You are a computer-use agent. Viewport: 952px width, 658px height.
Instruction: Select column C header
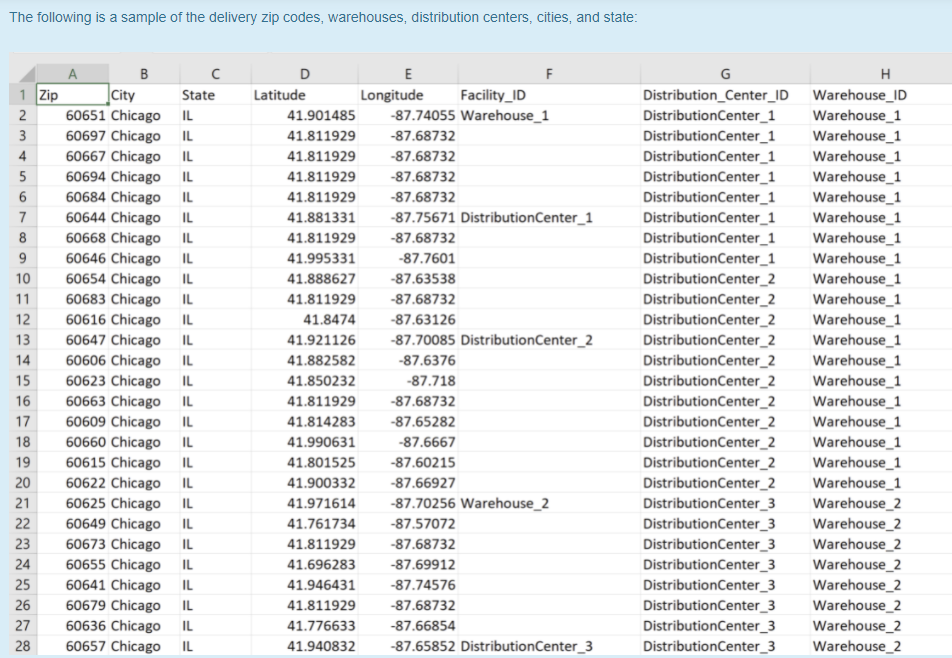click(x=215, y=74)
